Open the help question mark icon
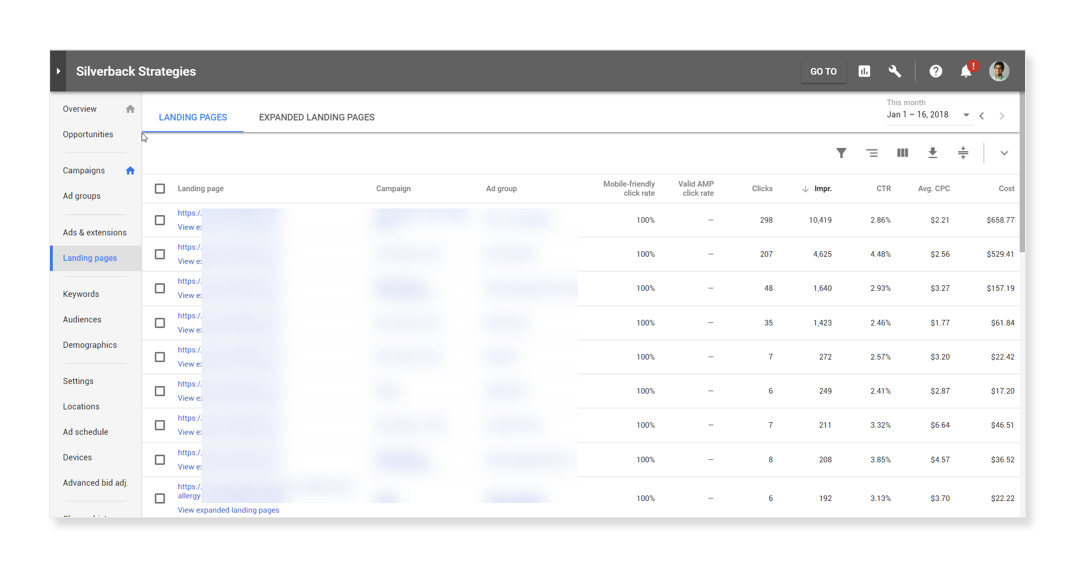Viewport: 1075px width, 567px height. pyautogui.click(x=936, y=71)
